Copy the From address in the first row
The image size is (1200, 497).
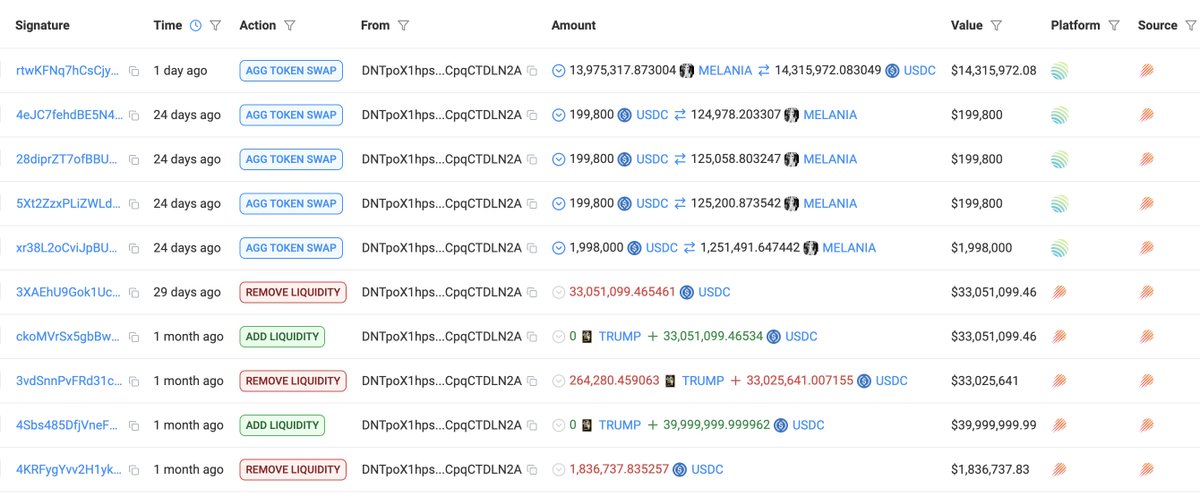(x=533, y=71)
